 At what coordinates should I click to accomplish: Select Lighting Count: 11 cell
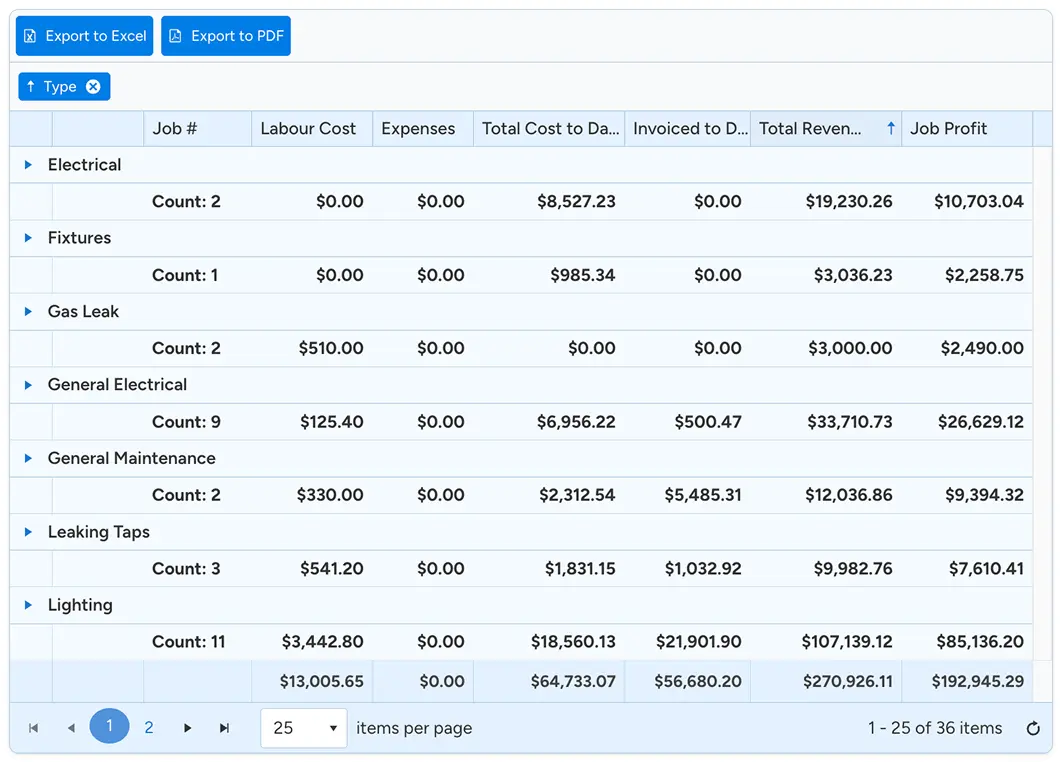click(x=189, y=642)
